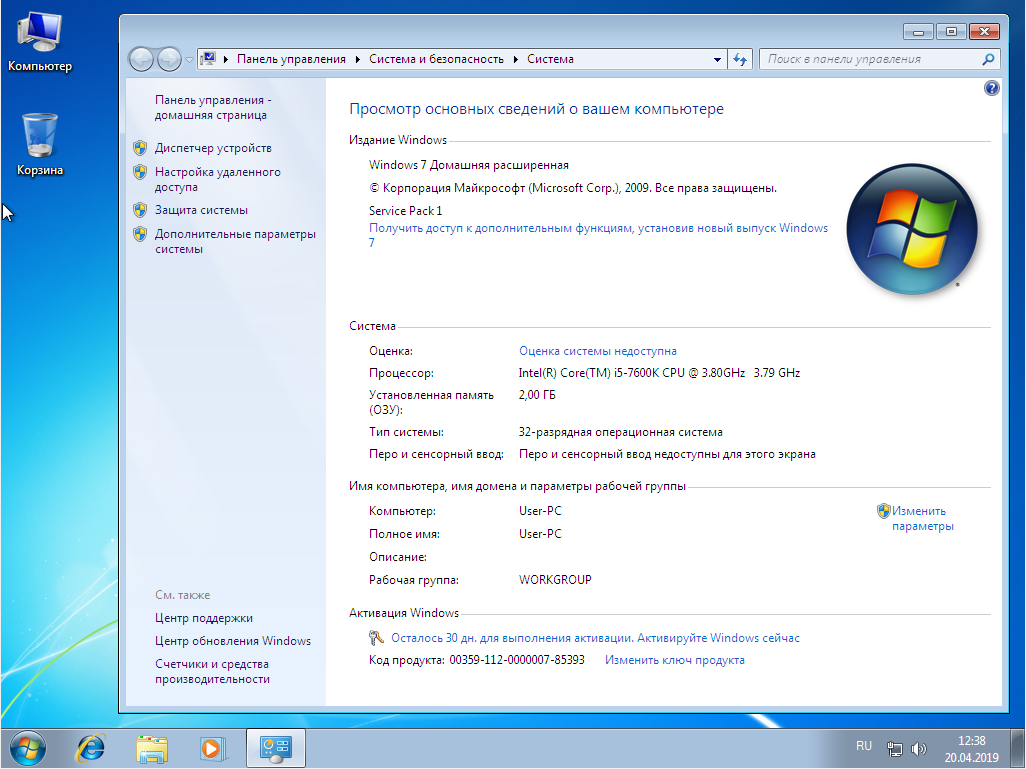
Task: Click the Back navigation arrow
Action: click(x=141, y=60)
